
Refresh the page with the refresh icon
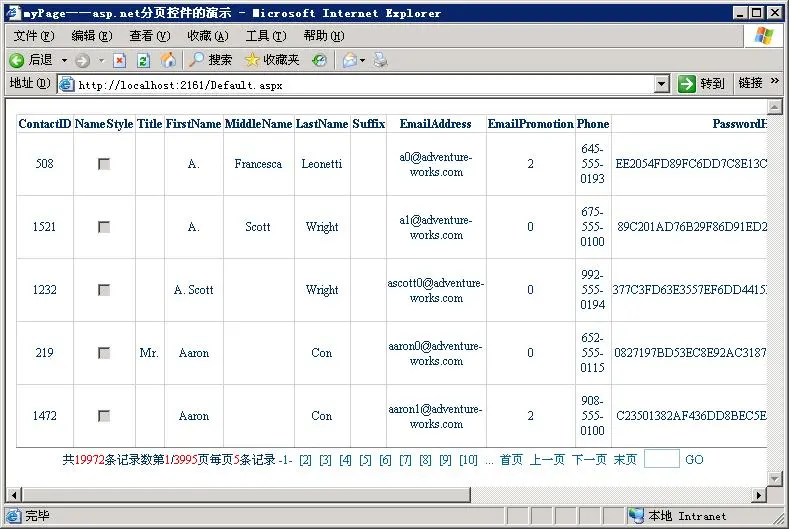pyautogui.click(x=143, y=61)
